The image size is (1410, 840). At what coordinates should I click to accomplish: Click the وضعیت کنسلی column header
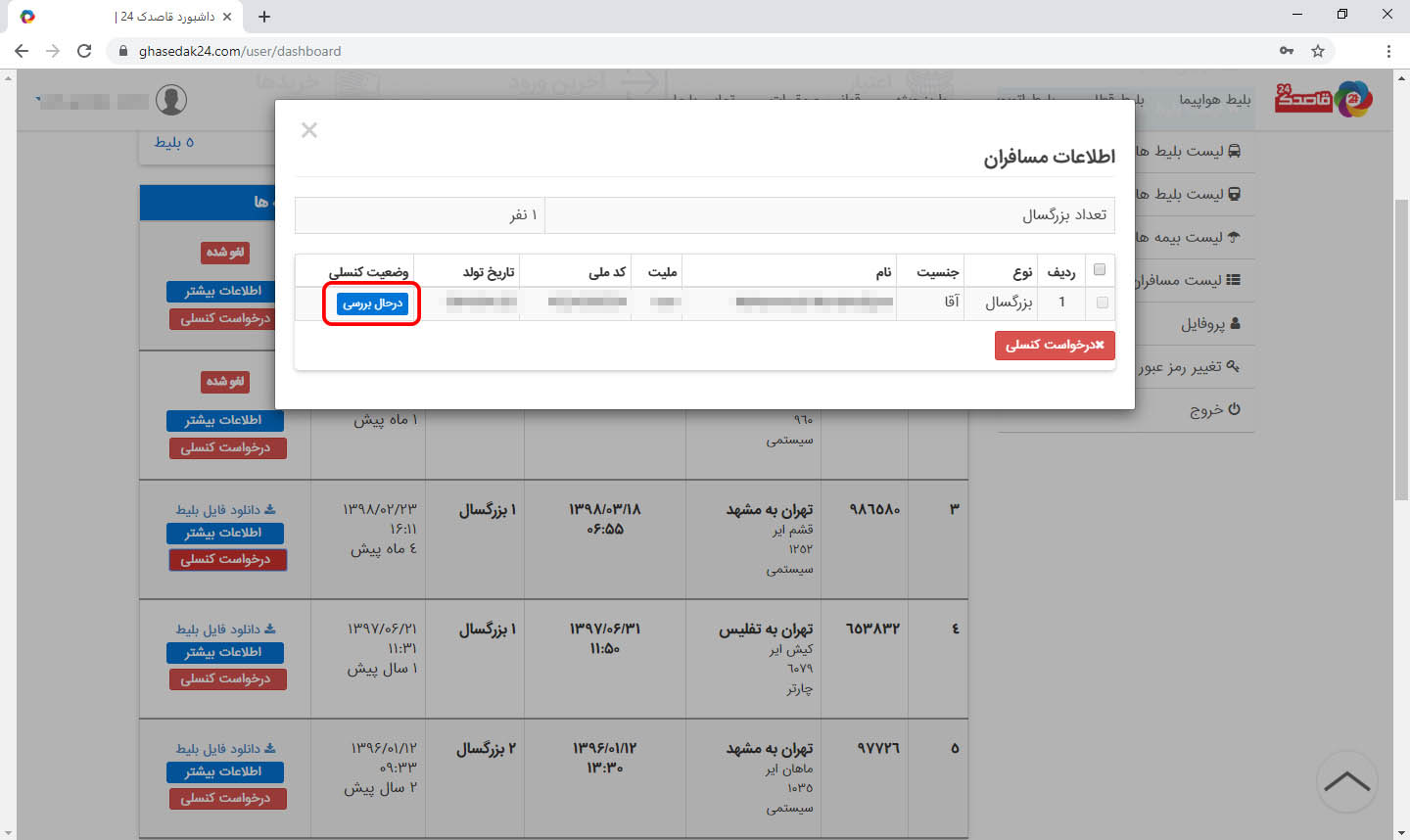pyautogui.click(x=368, y=272)
